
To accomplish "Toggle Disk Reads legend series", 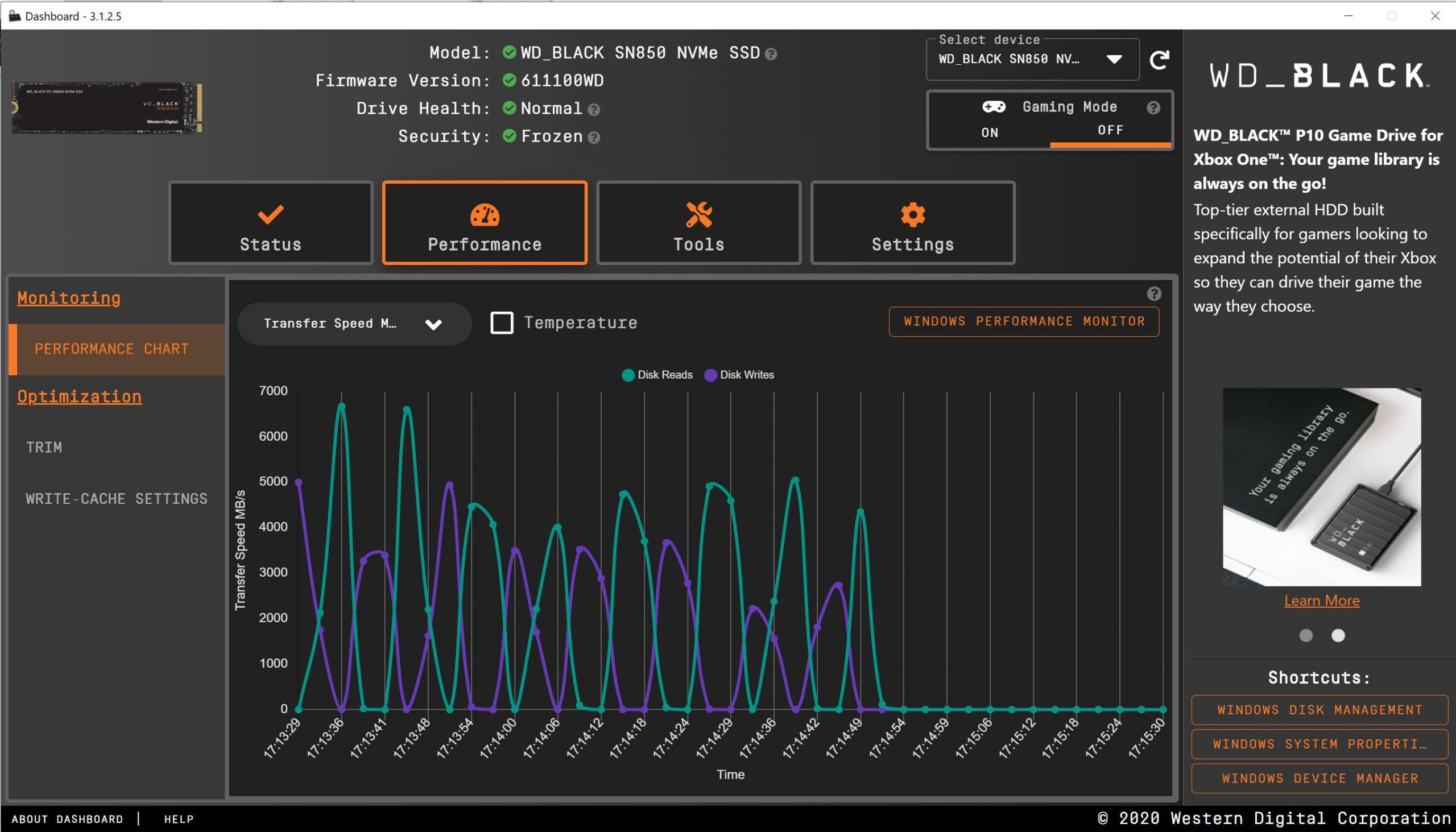I will pos(656,375).
